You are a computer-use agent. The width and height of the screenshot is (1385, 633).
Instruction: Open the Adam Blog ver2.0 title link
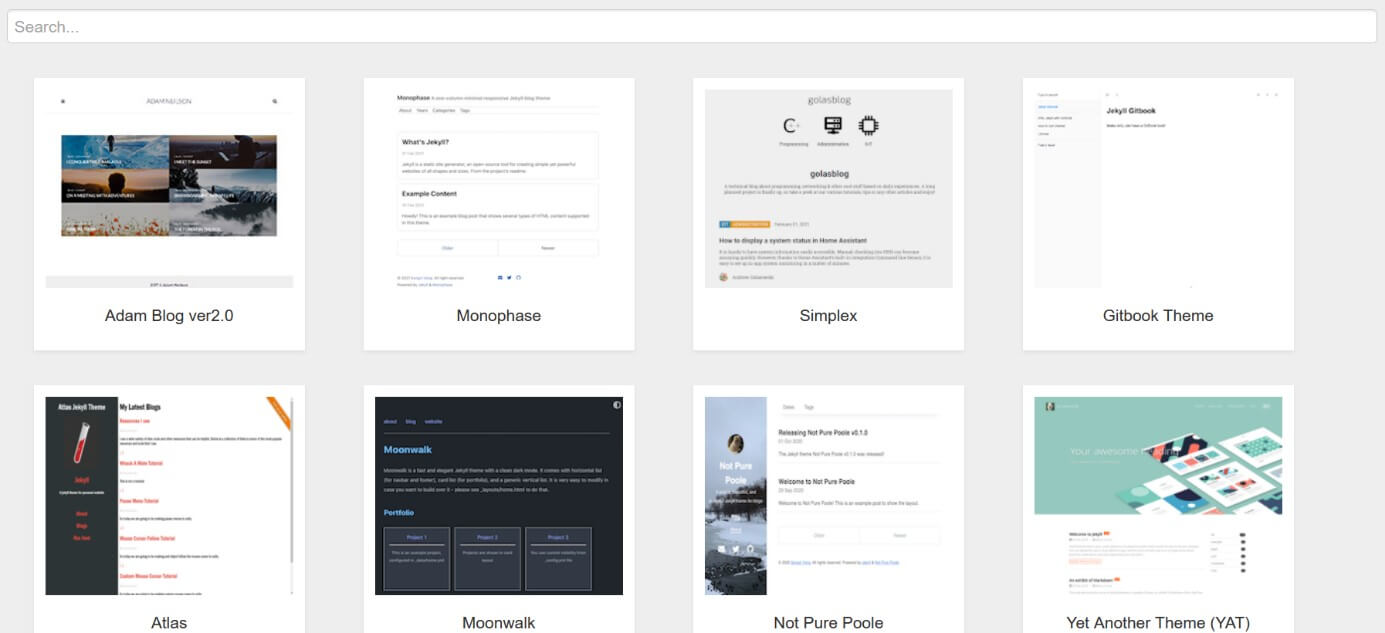(169, 316)
